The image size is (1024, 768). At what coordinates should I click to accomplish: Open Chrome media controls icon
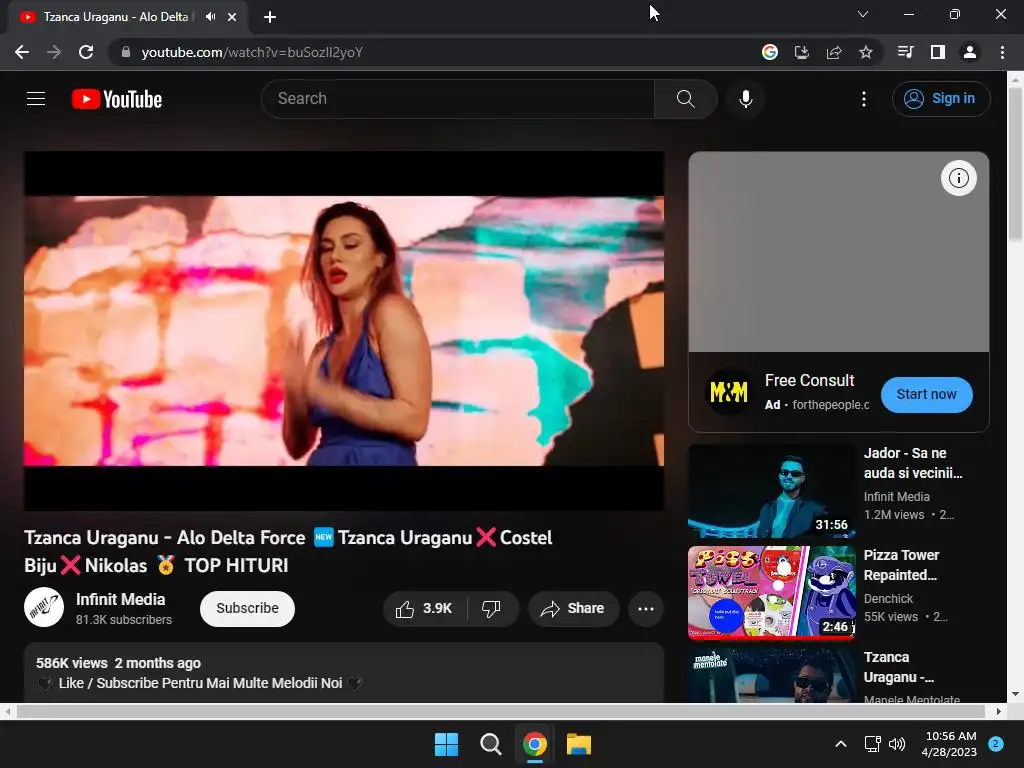[905, 52]
